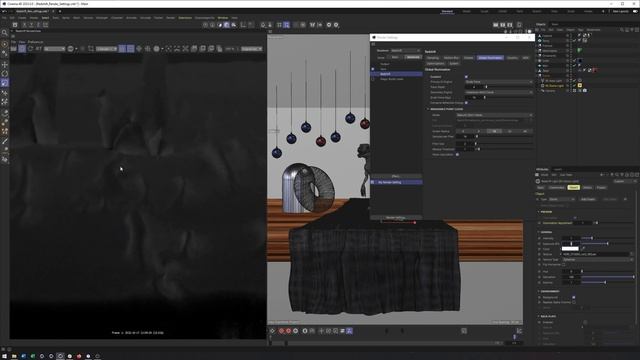The image size is (640, 360).
Task: Click the record keyframe button below the viewport
Action: 281,331
